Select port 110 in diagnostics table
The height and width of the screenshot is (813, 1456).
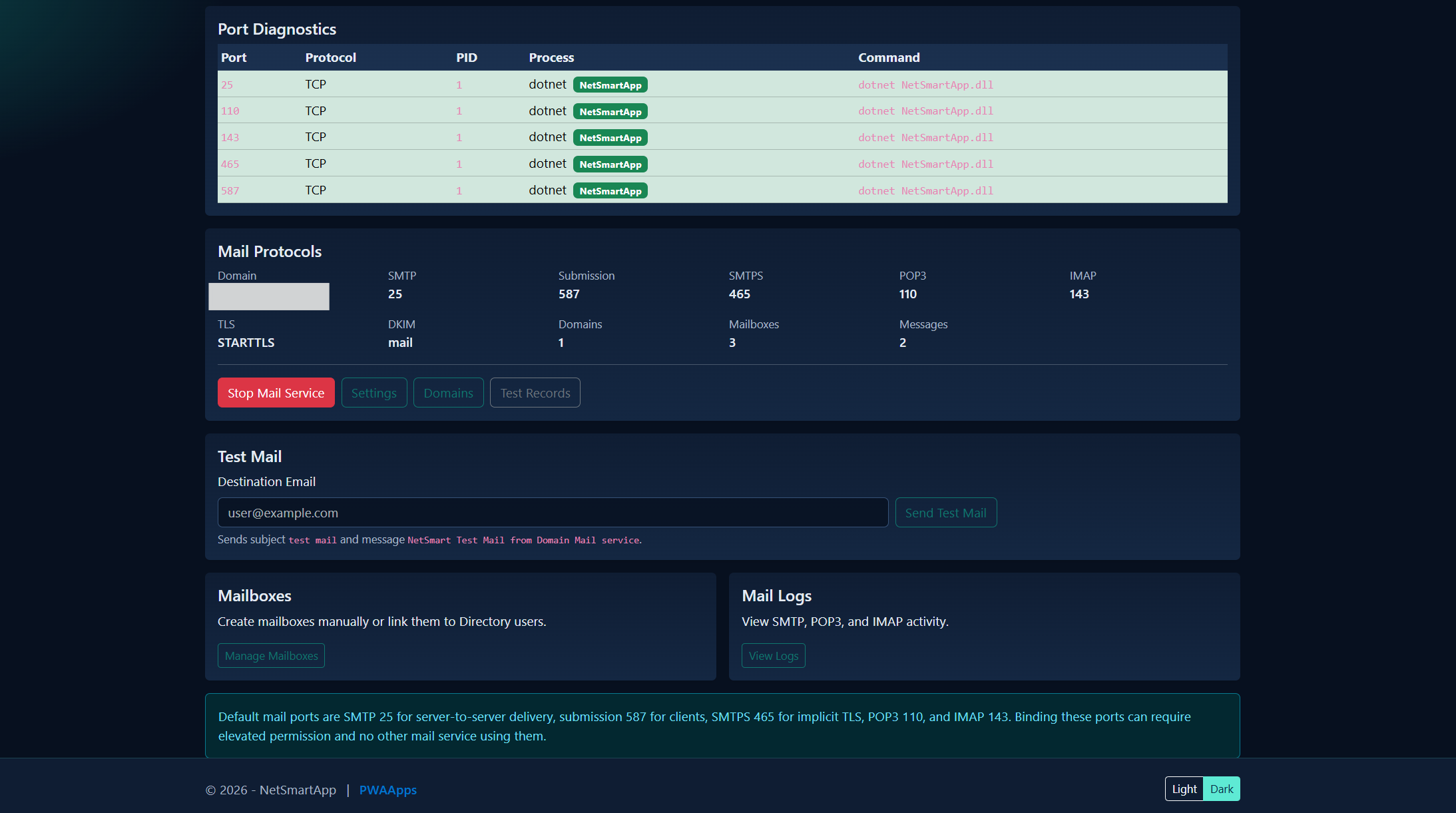coord(230,111)
